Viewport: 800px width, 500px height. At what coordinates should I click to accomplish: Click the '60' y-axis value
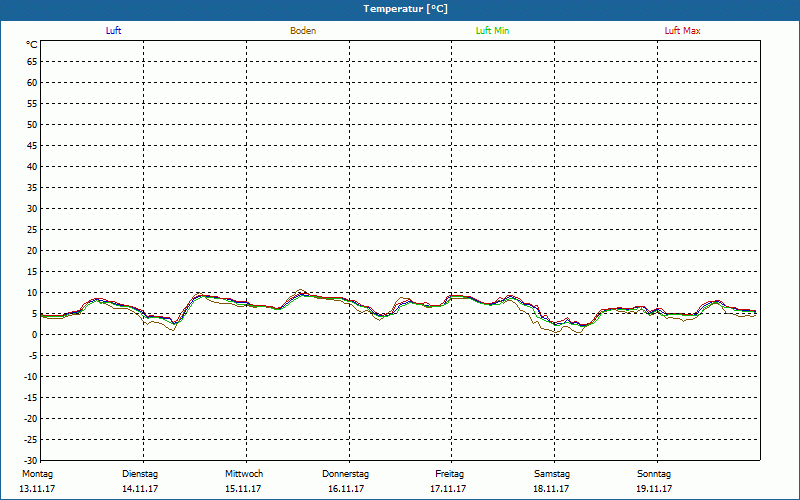(32, 83)
